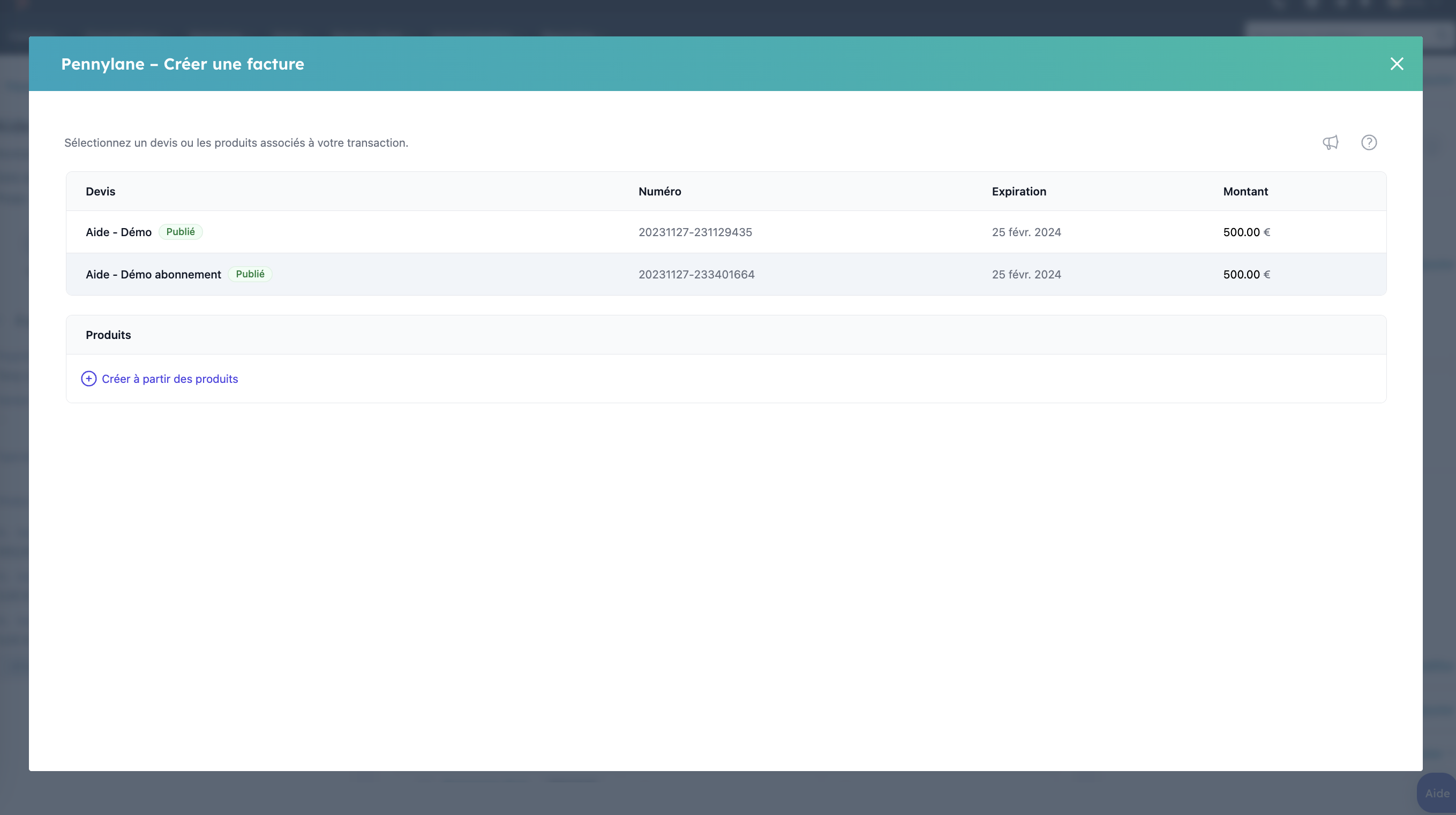Open the megaphone announcements icon
Viewport: 1456px width, 815px height.
(x=1331, y=142)
